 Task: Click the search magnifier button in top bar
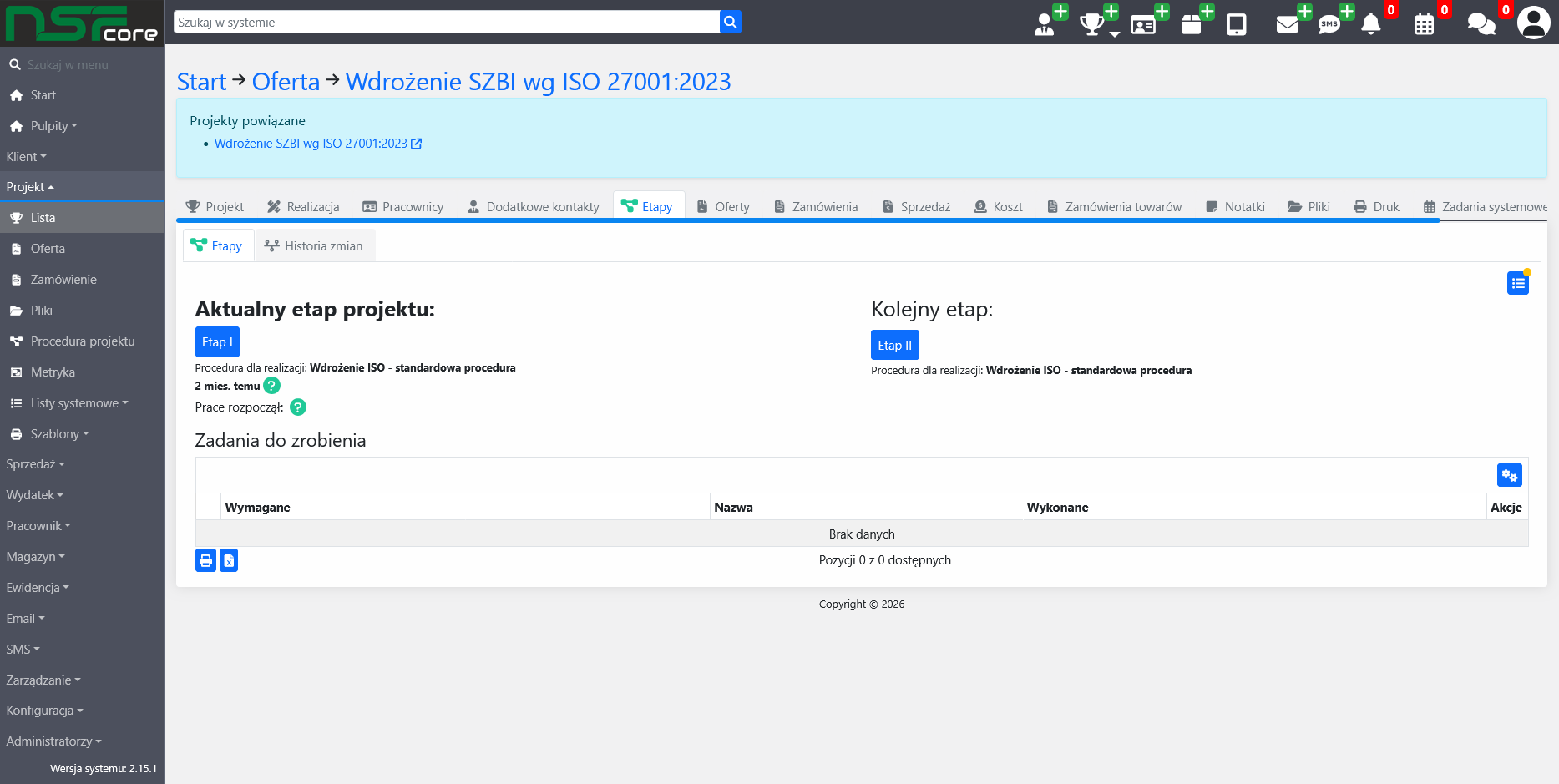730,22
